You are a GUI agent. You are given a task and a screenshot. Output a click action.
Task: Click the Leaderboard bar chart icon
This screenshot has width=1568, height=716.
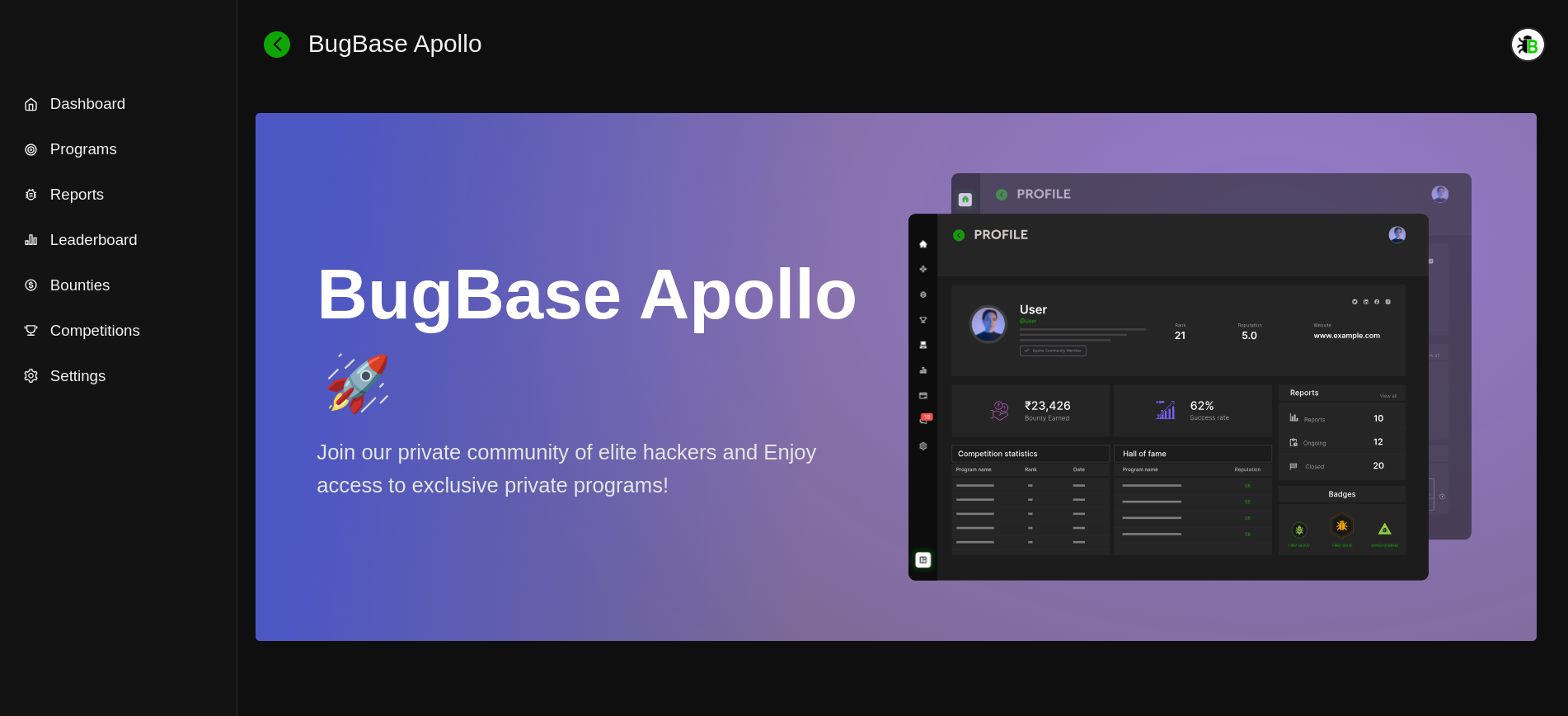(31, 240)
